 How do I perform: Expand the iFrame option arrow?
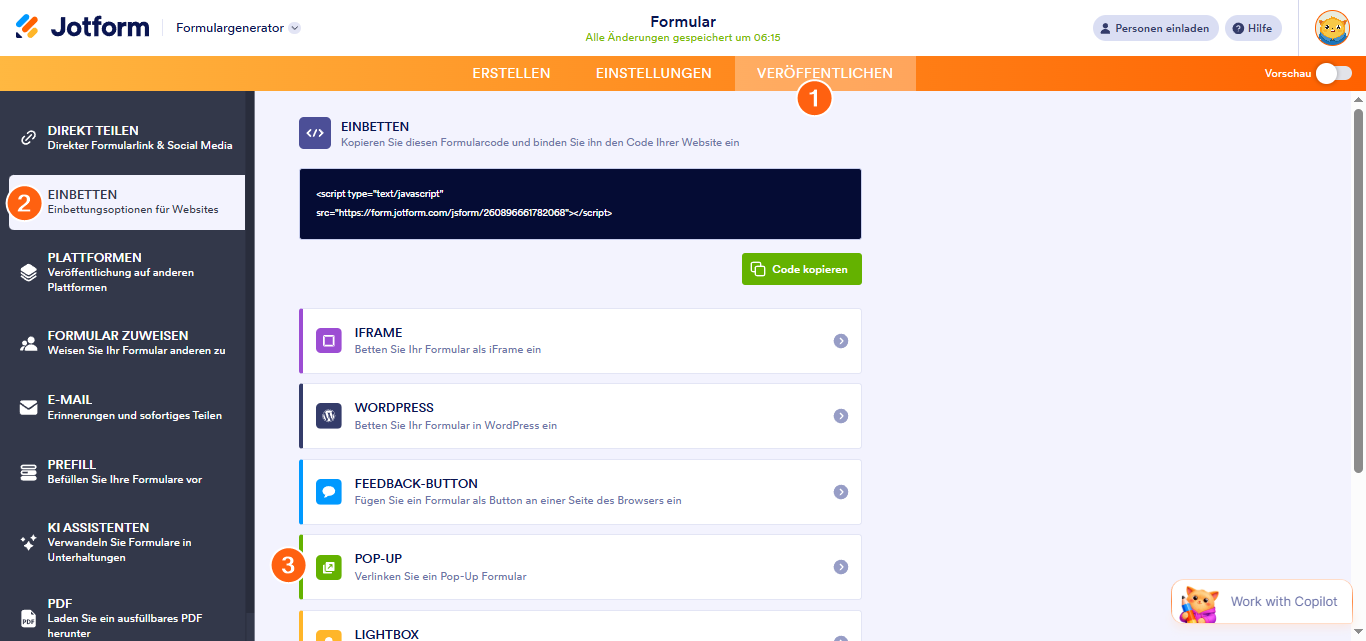(841, 340)
